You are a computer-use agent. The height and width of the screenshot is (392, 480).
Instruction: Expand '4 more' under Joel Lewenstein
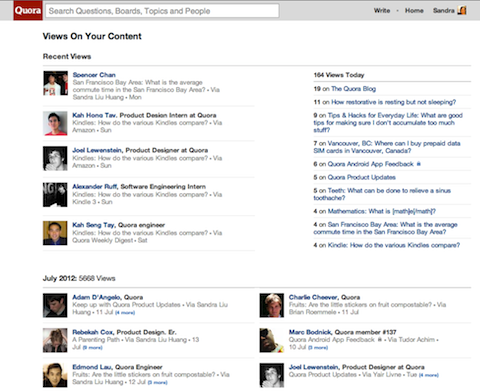429,375
